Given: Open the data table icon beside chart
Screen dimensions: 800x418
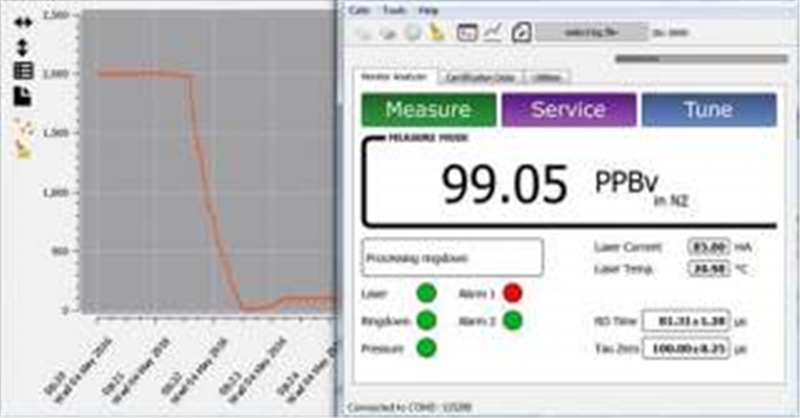Looking at the screenshot, I should pos(23,71).
